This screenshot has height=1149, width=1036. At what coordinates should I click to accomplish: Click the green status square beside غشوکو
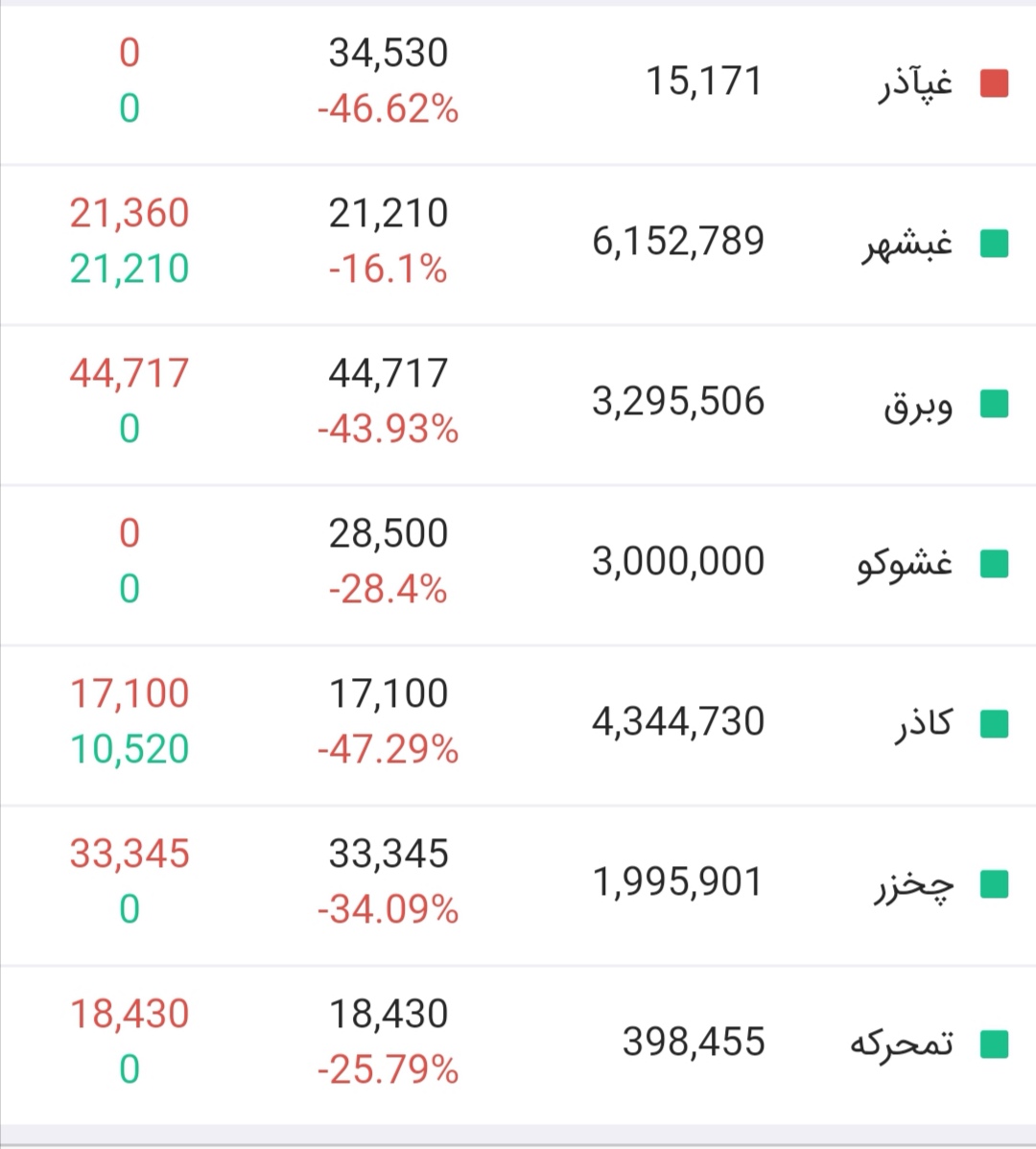coord(994,564)
